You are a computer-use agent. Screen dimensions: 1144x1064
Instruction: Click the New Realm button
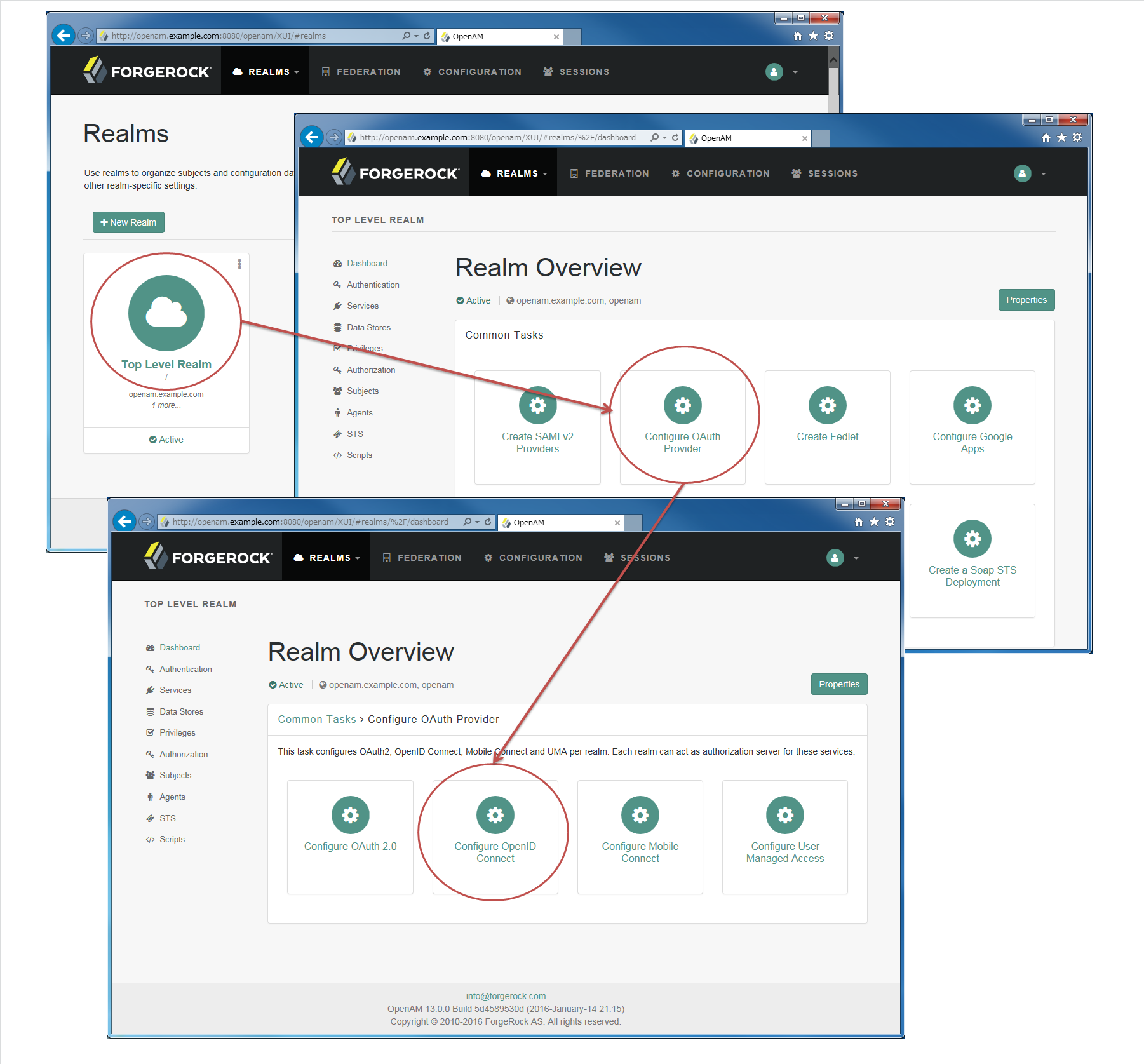[128, 222]
